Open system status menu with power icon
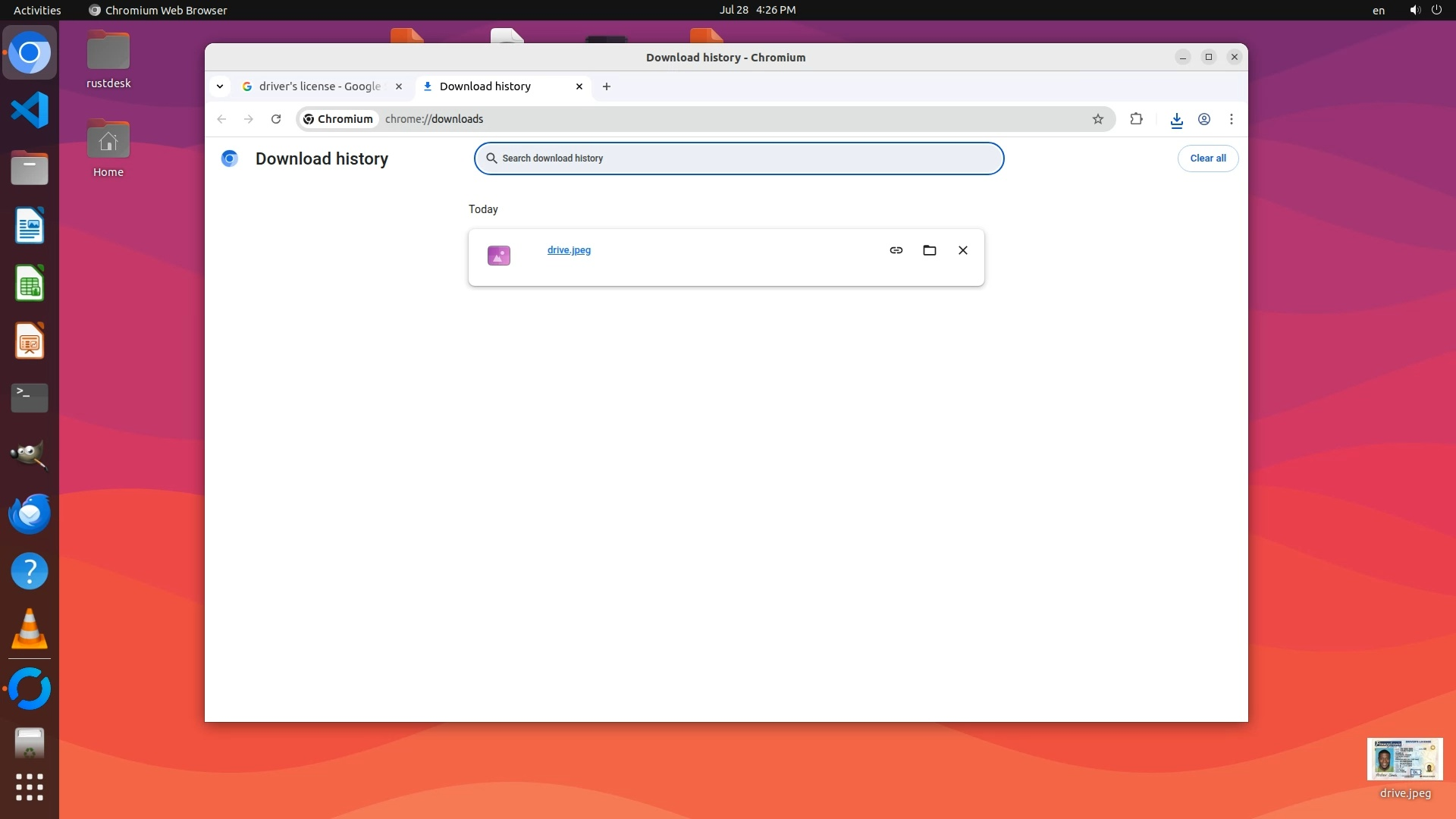The width and height of the screenshot is (1456, 819). pyautogui.click(x=1436, y=10)
